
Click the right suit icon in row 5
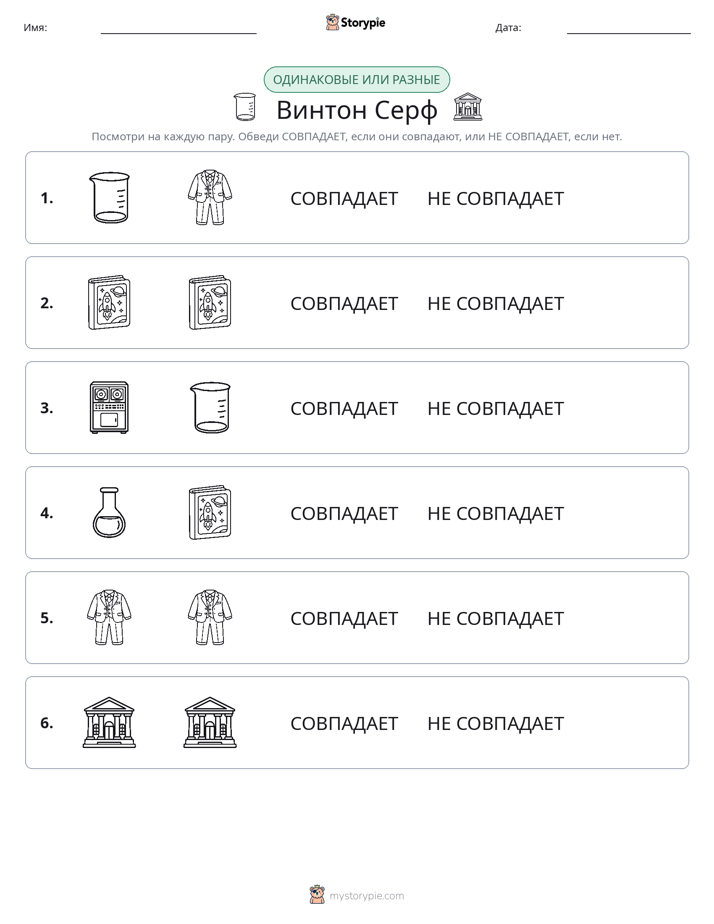point(210,617)
